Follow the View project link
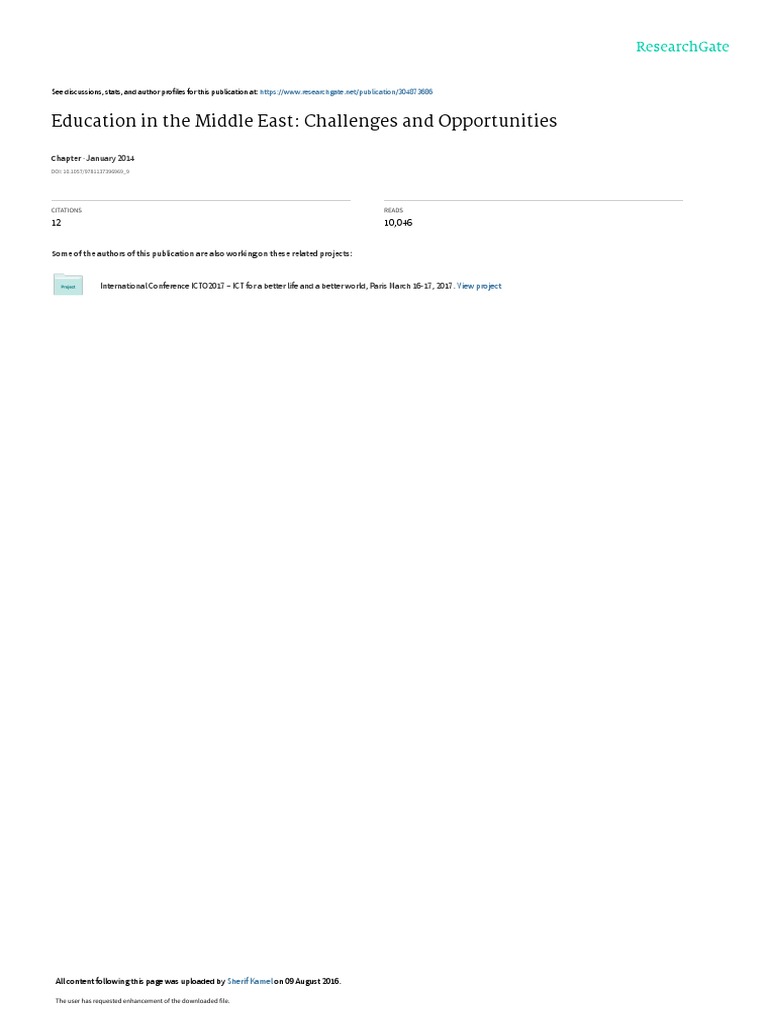 (479, 286)
